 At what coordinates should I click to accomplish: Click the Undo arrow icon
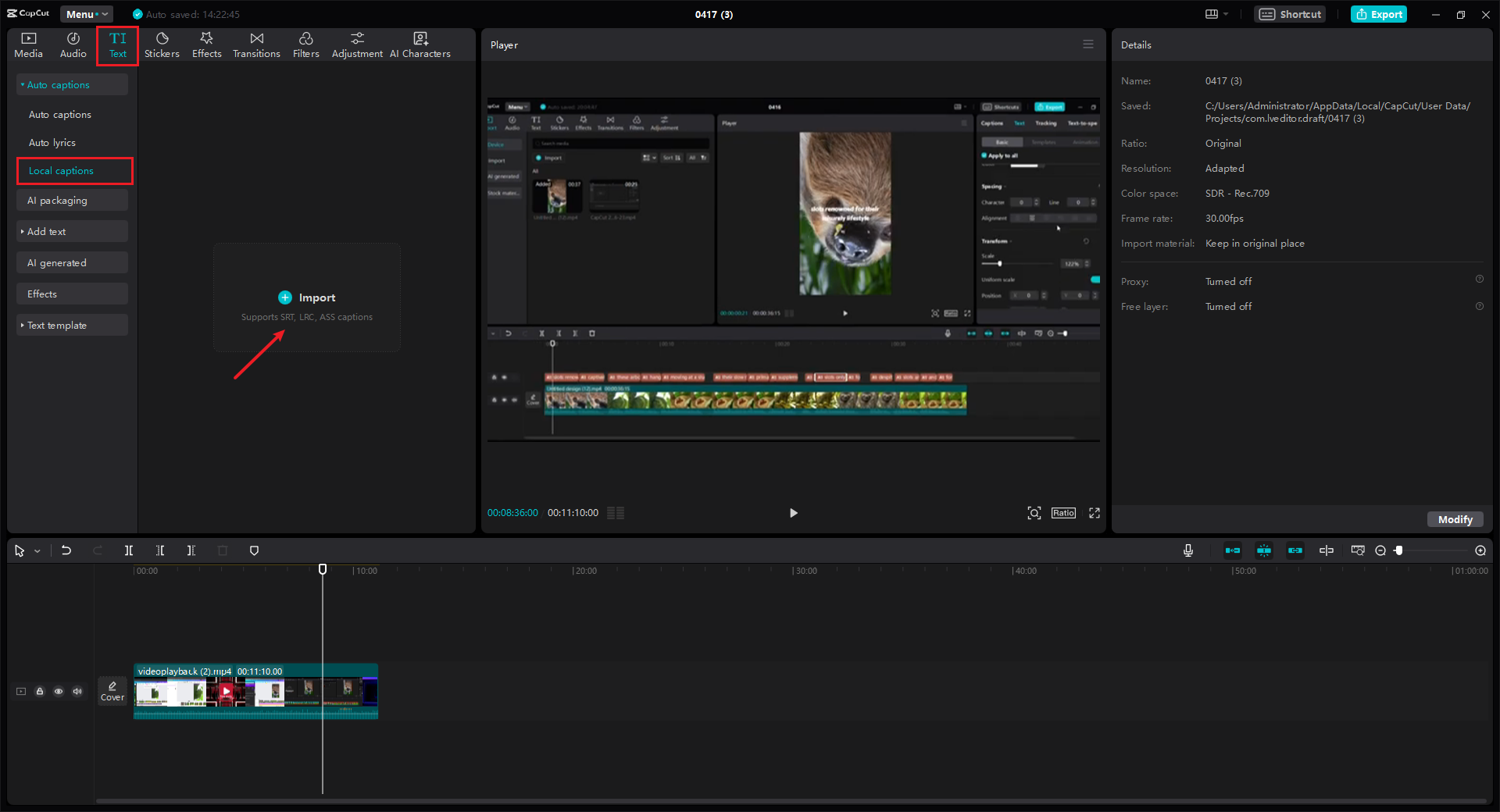[x=66, y=550]
